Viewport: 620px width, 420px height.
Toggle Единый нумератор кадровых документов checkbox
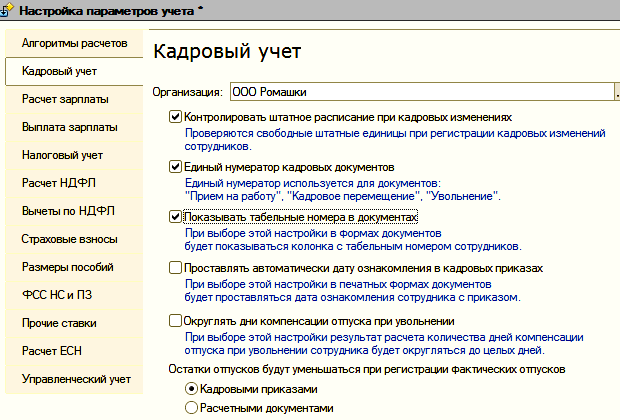(x=175, y=167)
